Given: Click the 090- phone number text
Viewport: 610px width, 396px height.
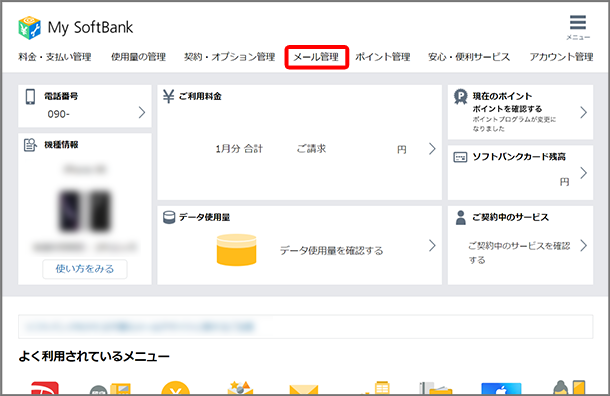Looking at the screenshot, I should point(58,114).
